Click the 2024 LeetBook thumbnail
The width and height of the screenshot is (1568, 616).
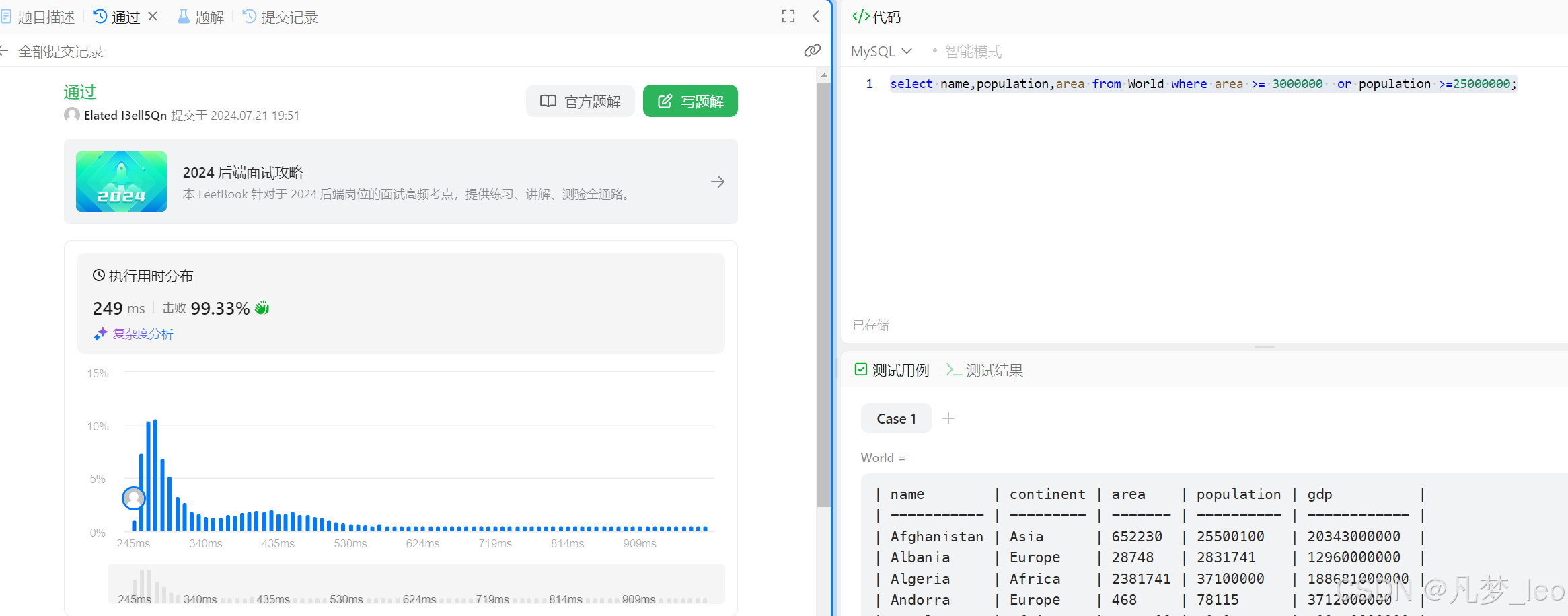click(x=121, y=182)
